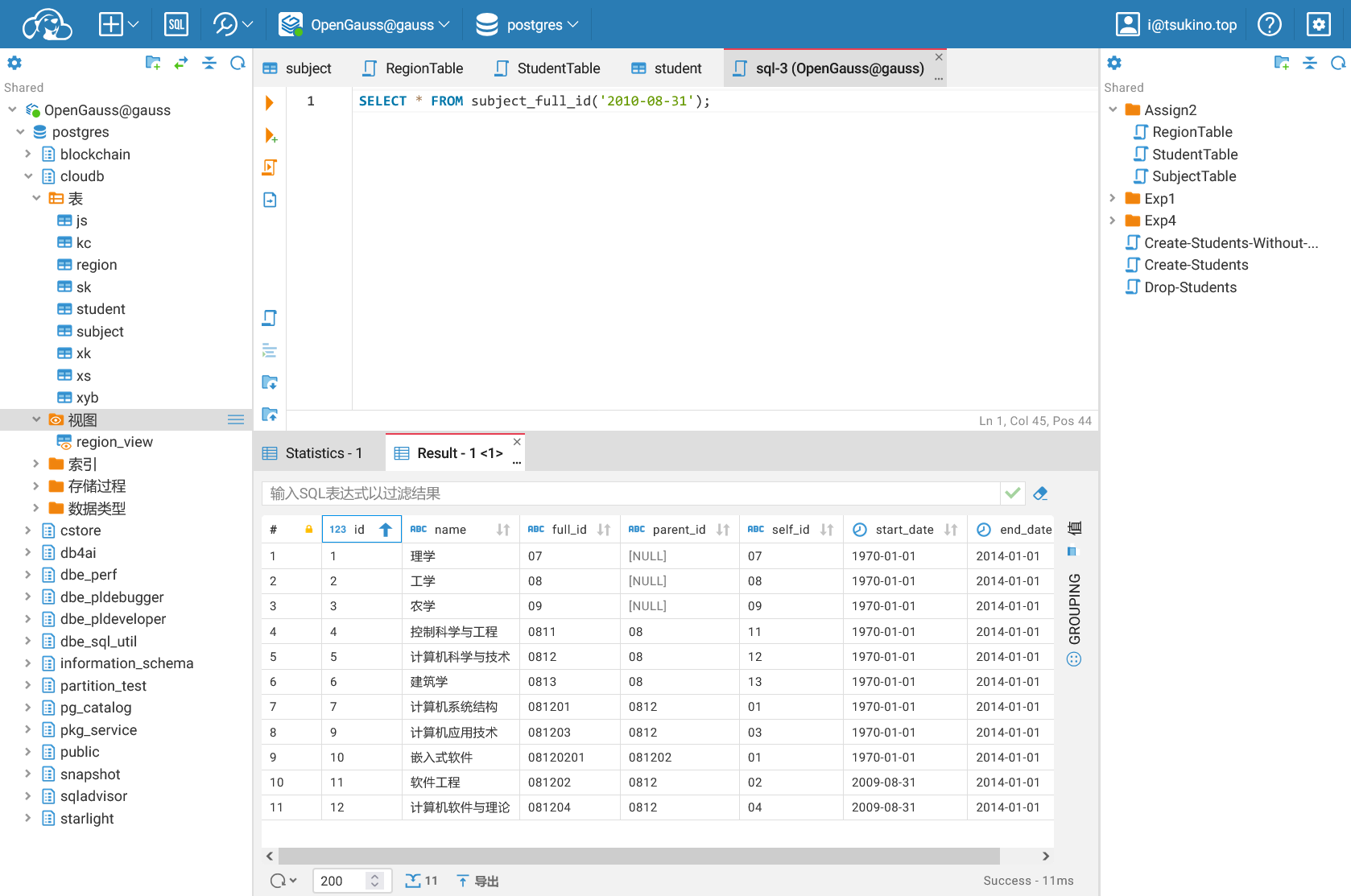Apply filter with the green checkmark
1351x896 pixels.
[x=1013, y=493]
